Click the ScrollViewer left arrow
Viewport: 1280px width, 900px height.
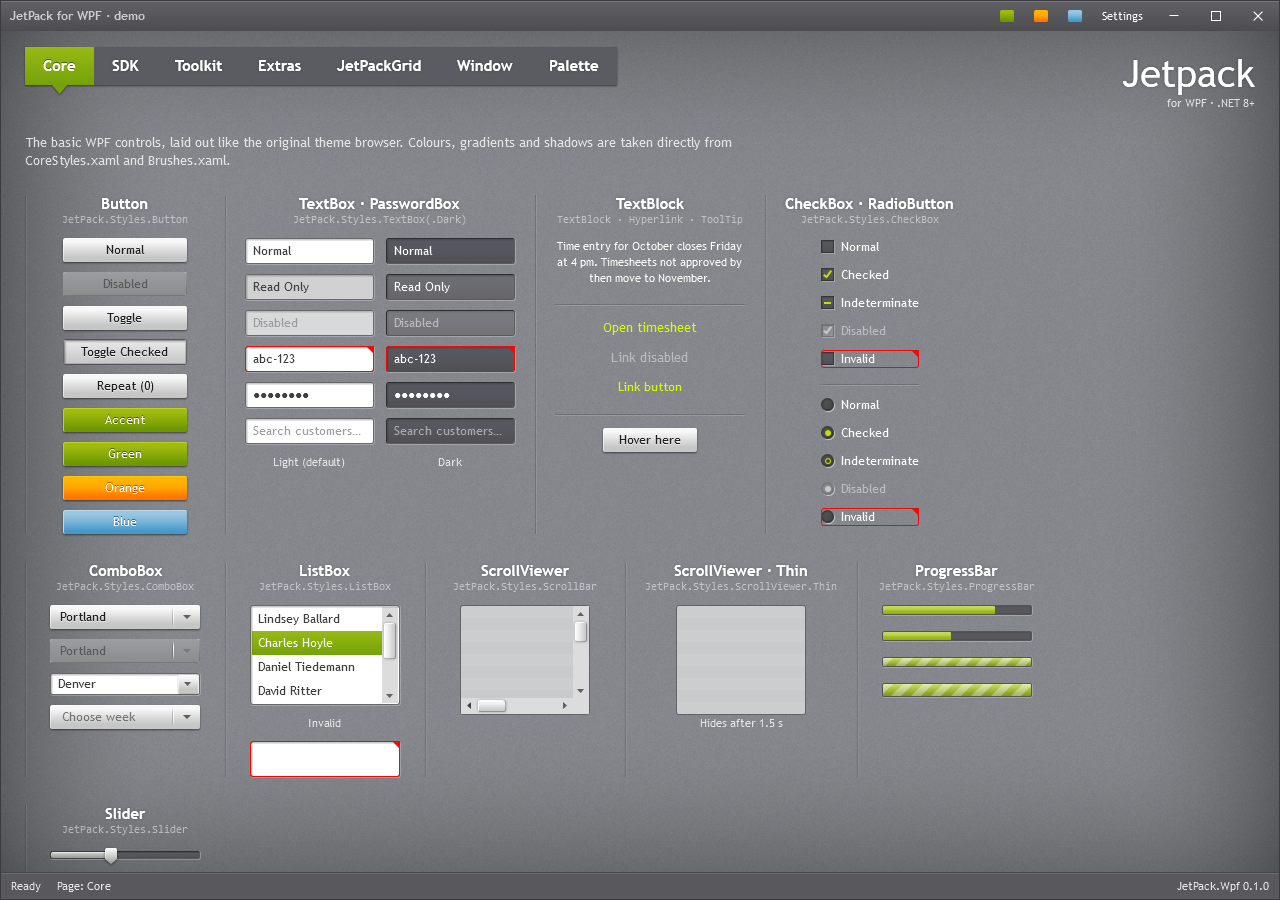click(469, 706)
